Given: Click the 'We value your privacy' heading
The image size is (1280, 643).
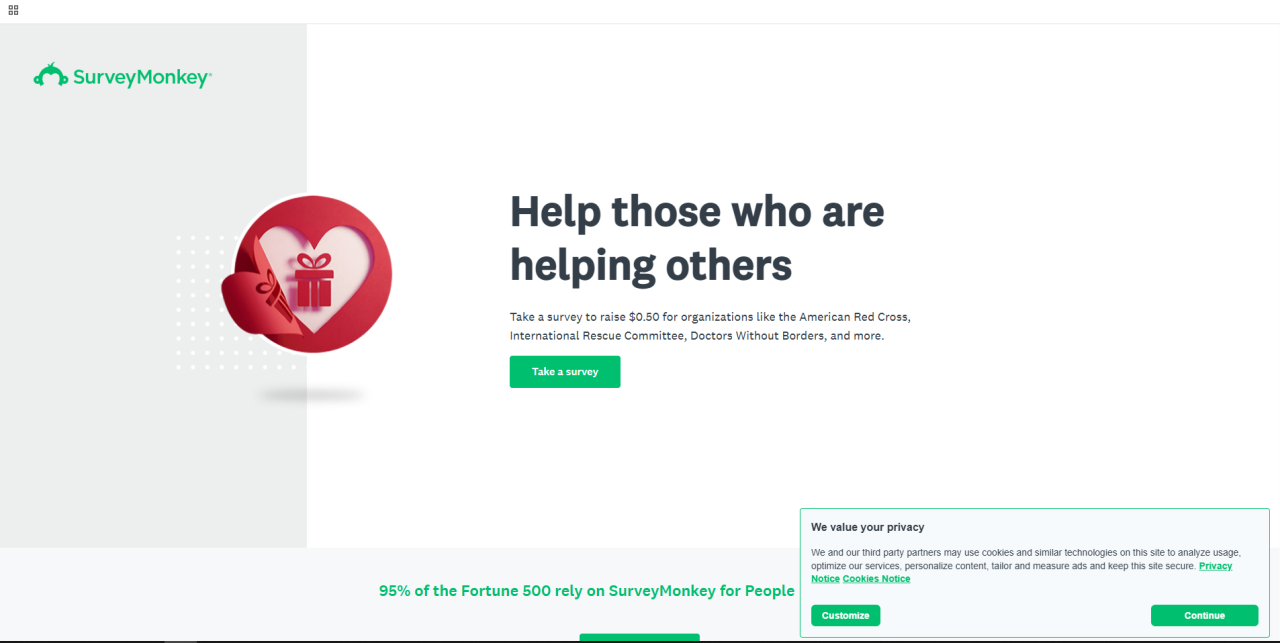Looking at the screenshot, I should [x=868, y=527].
